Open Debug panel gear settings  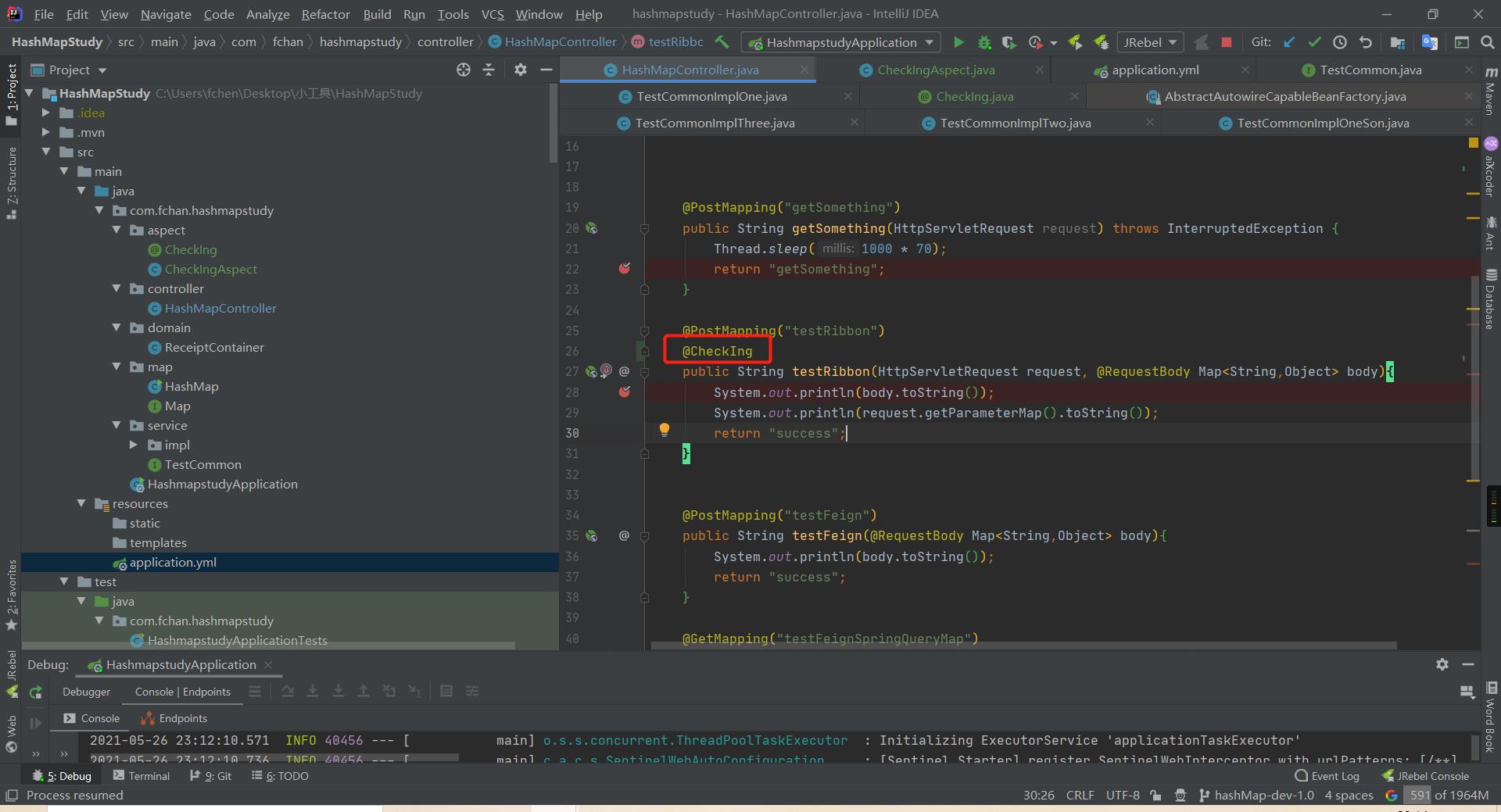(1442, 664)
